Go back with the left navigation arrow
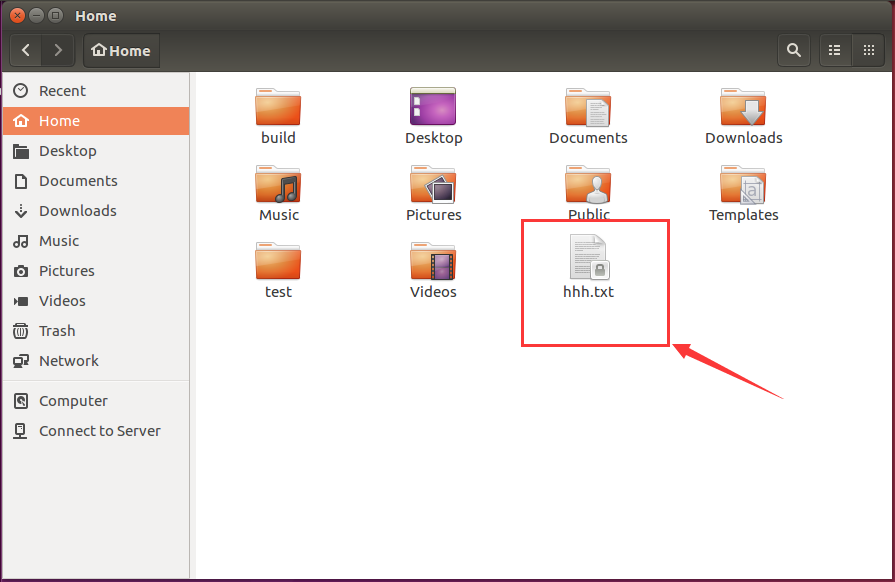The height and width of the screenshot is (582, 895). coord(25,50)
